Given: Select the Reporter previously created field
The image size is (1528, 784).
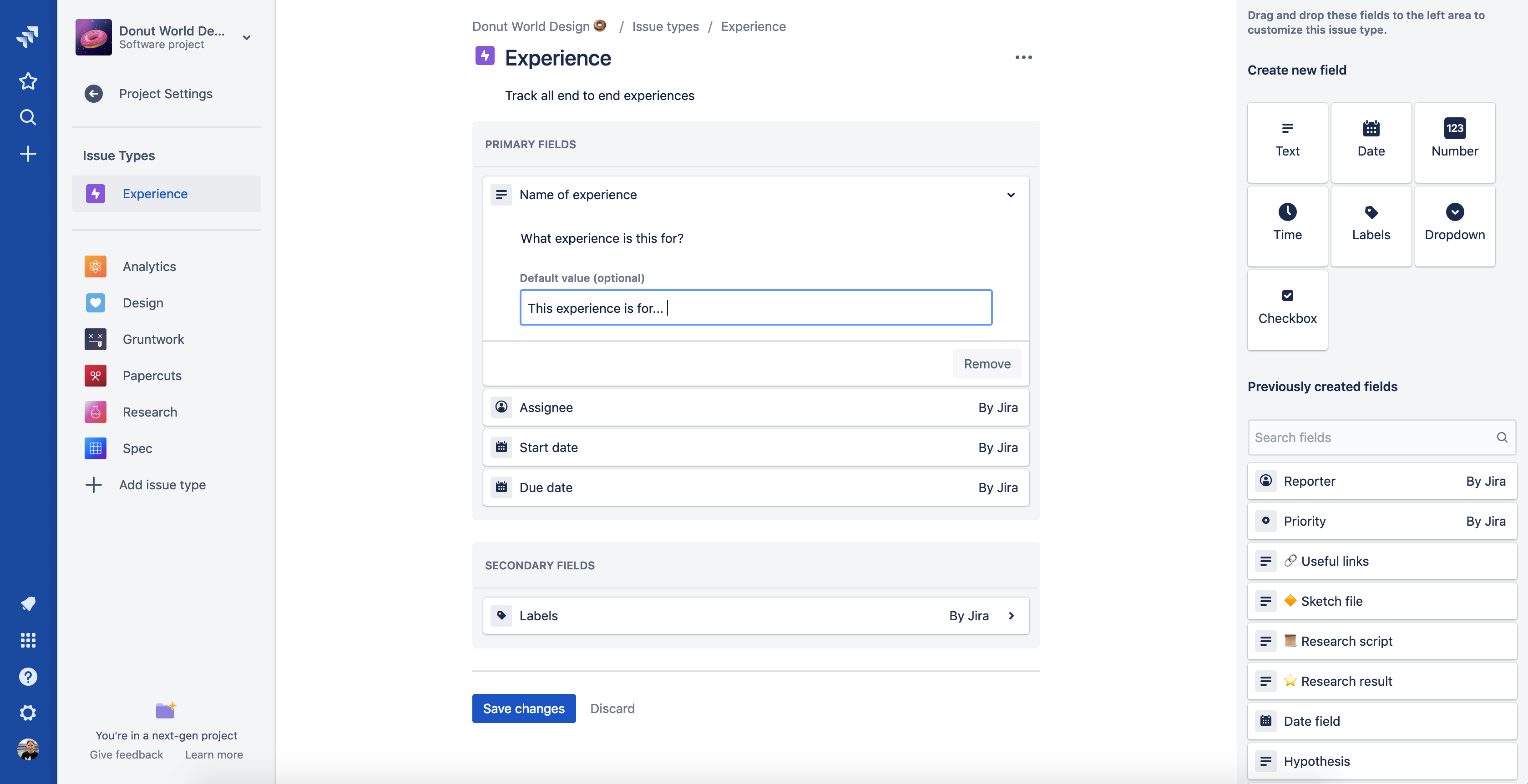Looking at the screenshot, I should tap(1381, 481).
